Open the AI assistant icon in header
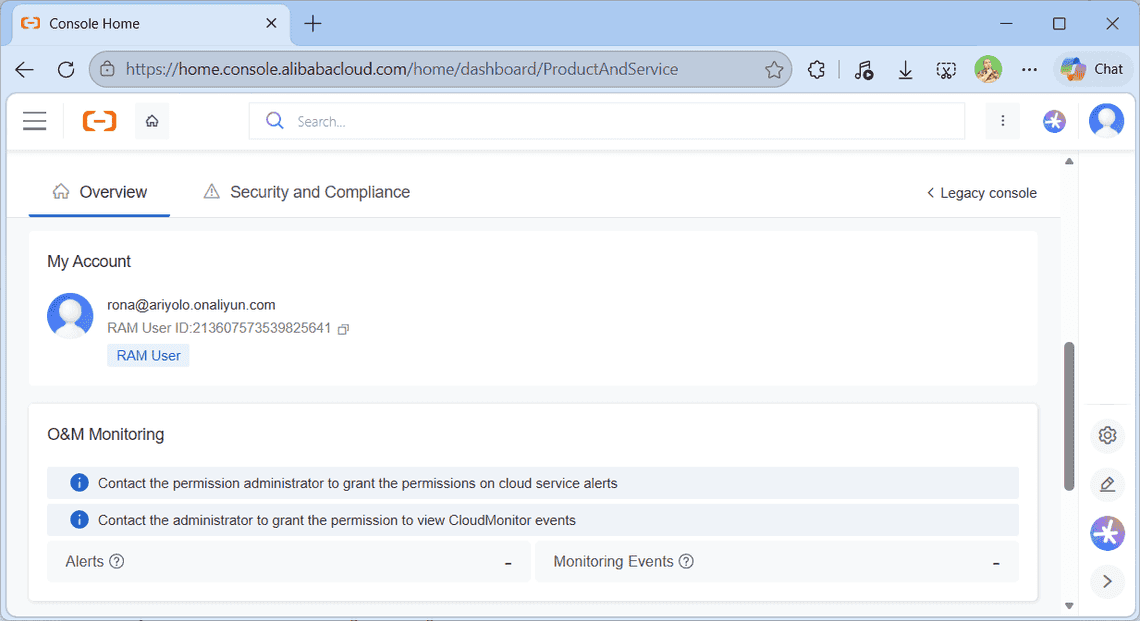Viewport: 1140px width, 621px height. tap(1054, 121)
